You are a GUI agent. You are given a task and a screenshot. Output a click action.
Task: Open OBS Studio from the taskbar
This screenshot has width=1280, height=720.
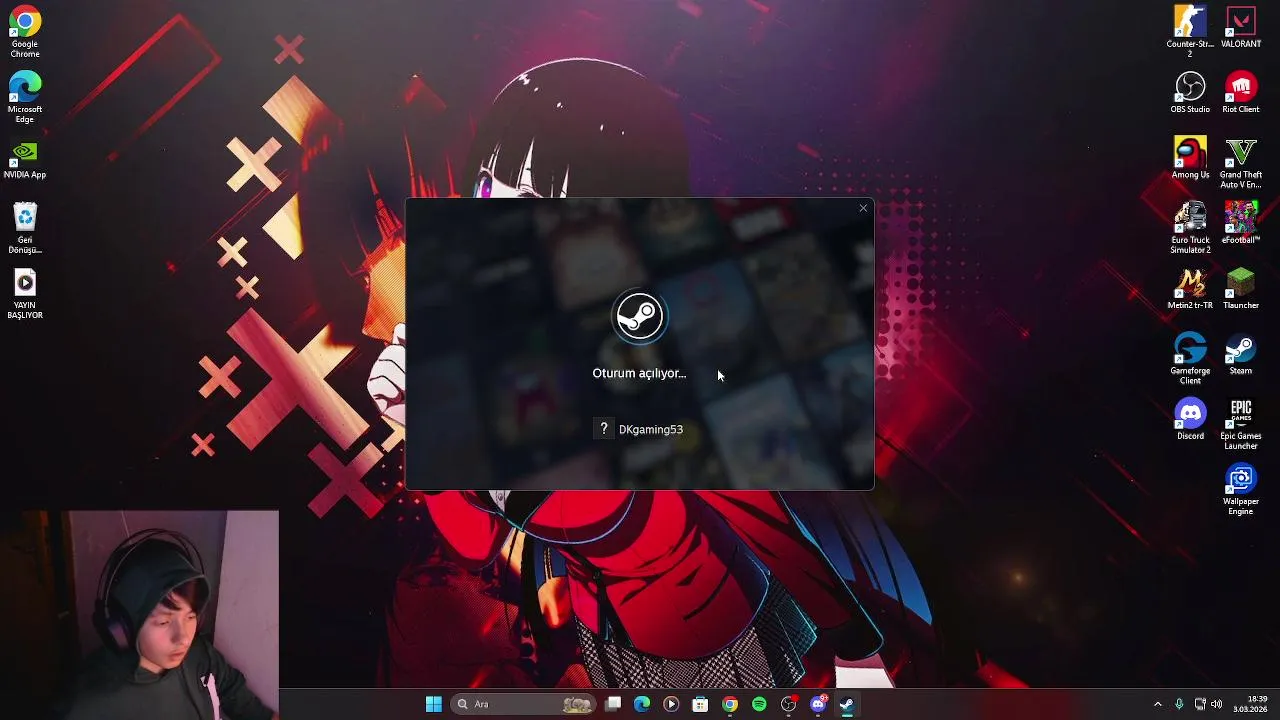[x=789, y=704]
